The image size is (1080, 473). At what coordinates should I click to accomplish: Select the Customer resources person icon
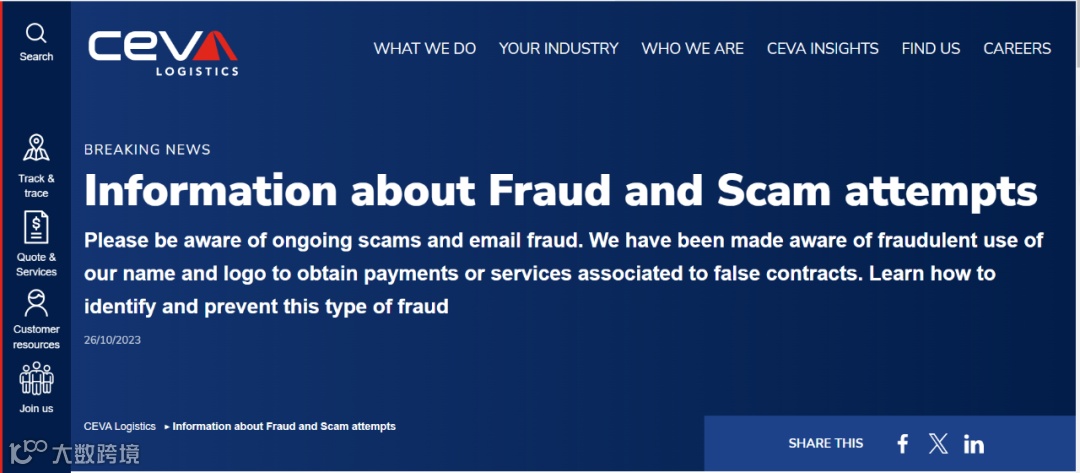[36, 303]
